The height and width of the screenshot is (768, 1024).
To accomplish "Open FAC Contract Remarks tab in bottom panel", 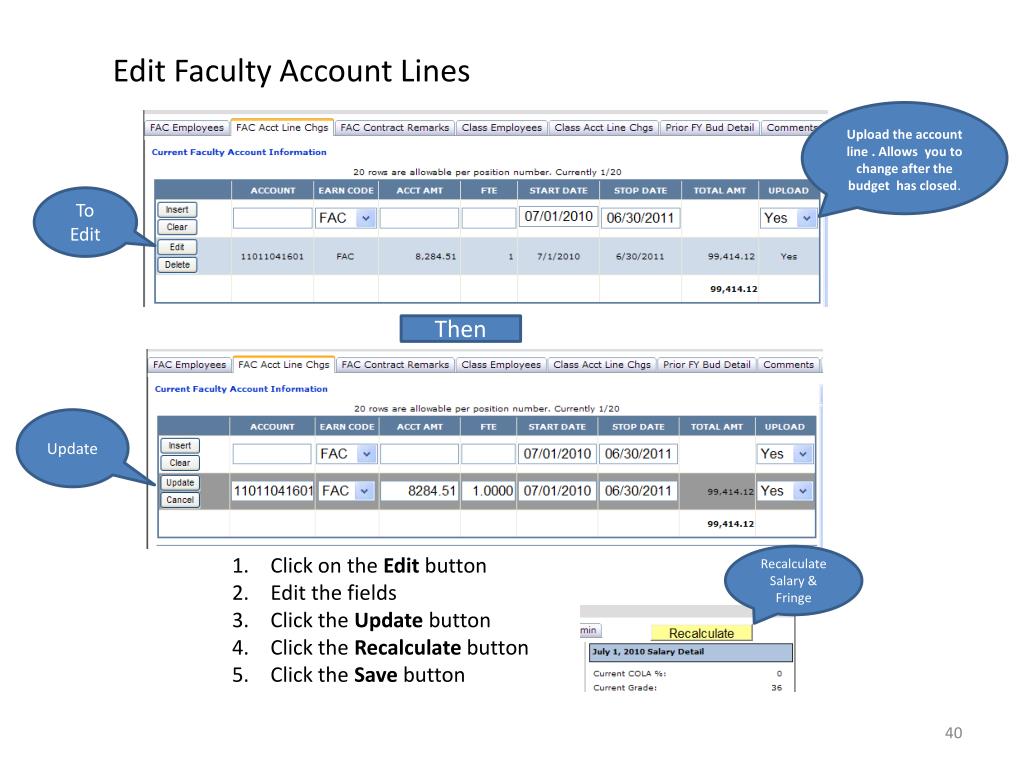I will (395, 364).
